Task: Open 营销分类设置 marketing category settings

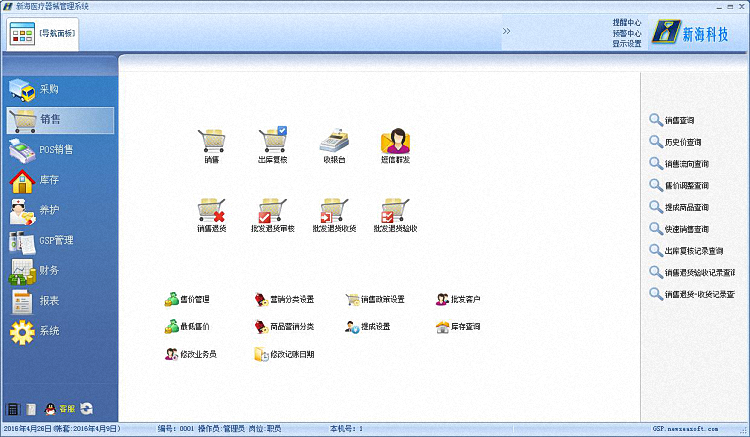Action: [284, 299]
